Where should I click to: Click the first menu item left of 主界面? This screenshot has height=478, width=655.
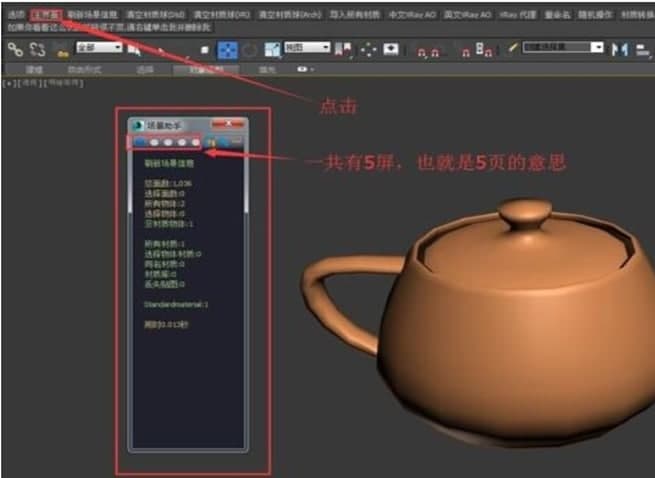pyautogui.click(x=17, y=15)
